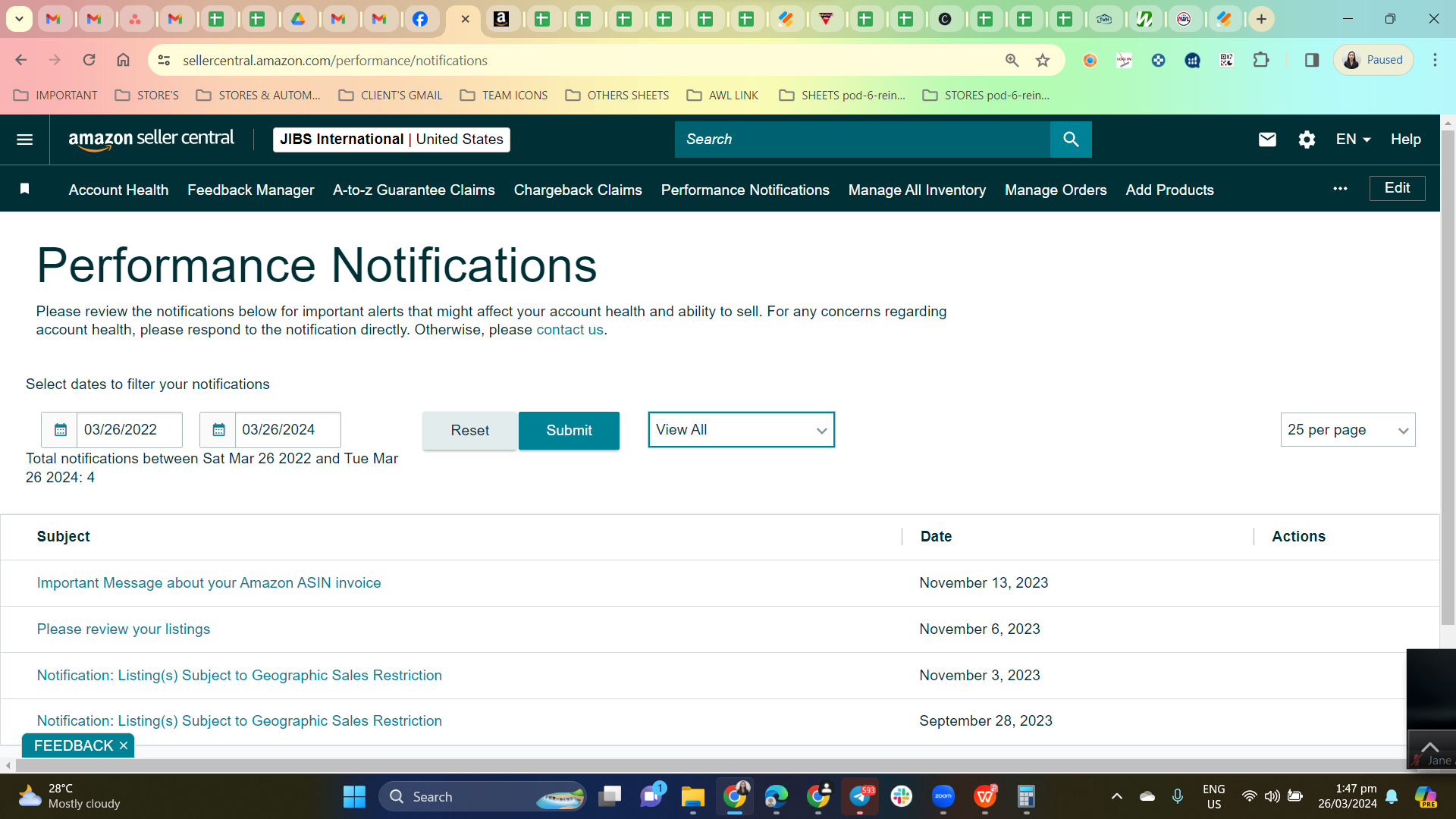Open the browser home page
Viewport: 1456px width, 819px height.
(123, 60)
